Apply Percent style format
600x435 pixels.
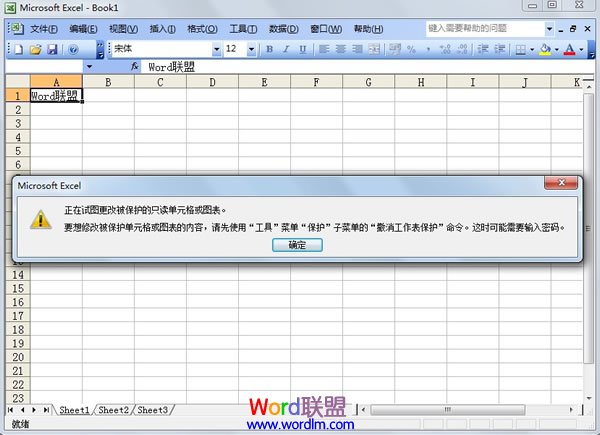pos(411,49)
